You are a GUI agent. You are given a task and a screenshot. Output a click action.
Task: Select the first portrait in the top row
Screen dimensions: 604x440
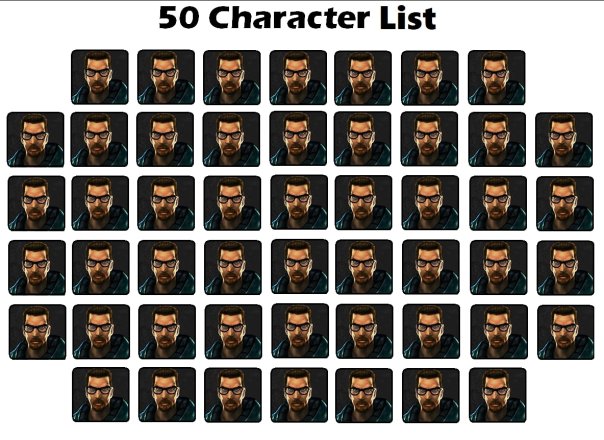tap(100, 77)
